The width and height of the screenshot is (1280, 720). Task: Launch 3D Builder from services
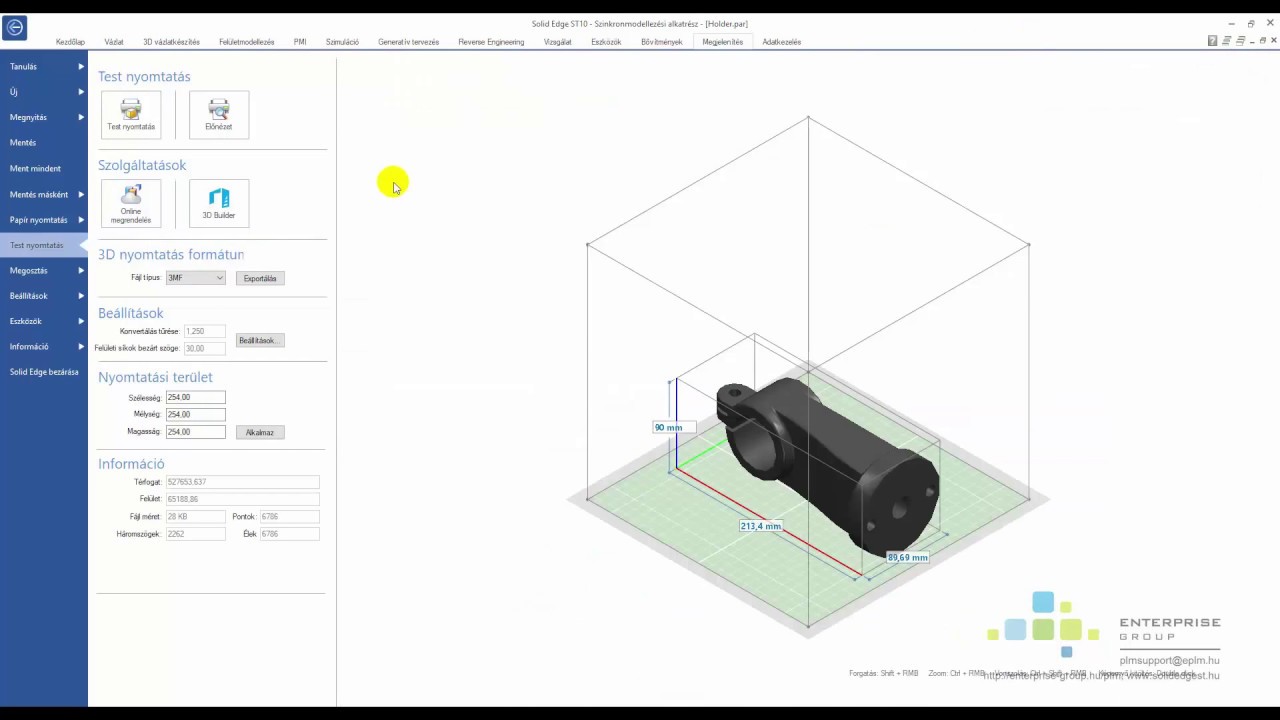(x=219, y=204)
